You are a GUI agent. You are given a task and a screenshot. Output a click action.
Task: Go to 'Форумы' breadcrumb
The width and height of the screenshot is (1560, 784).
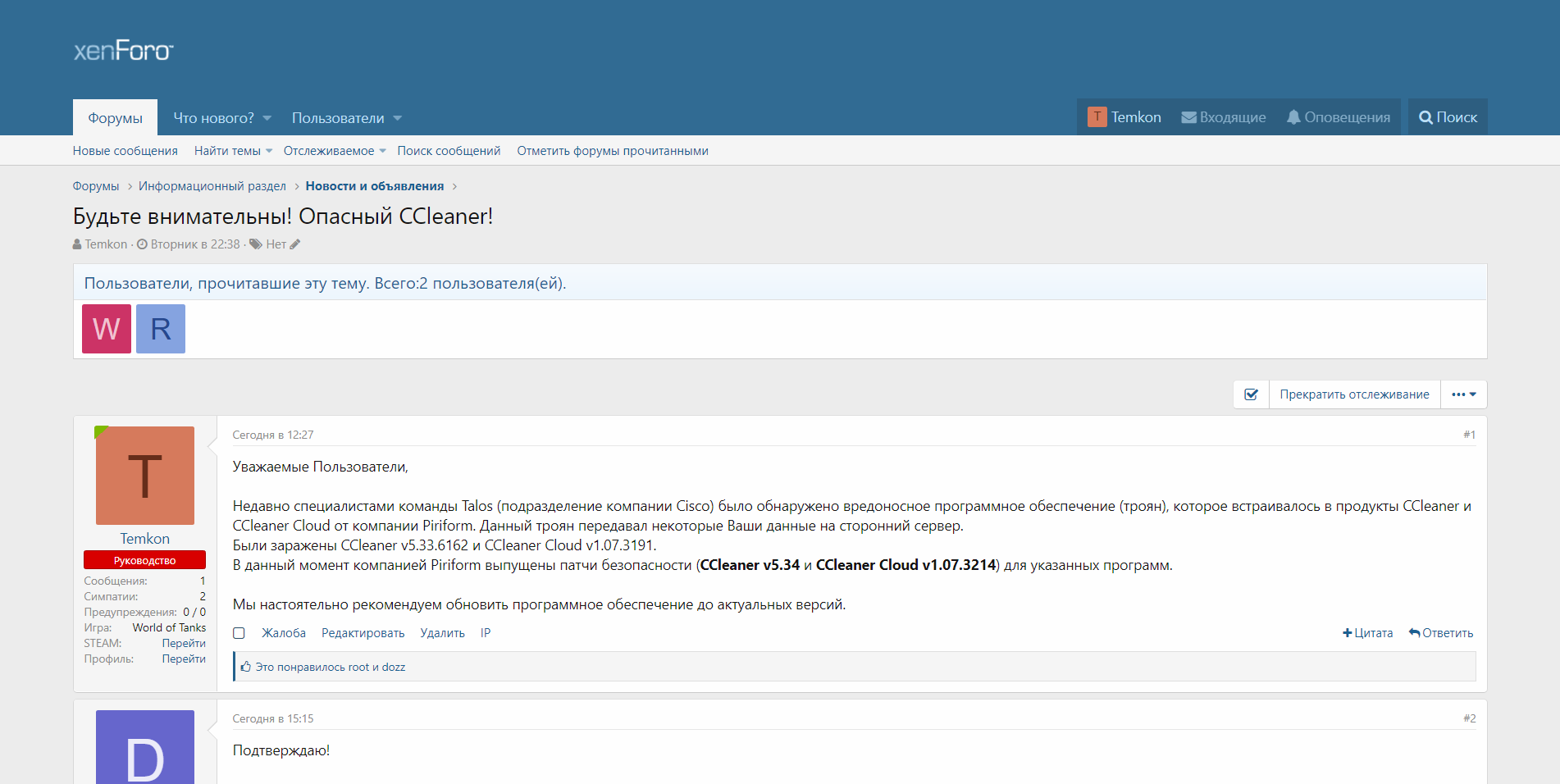click(x=96, y=186)
